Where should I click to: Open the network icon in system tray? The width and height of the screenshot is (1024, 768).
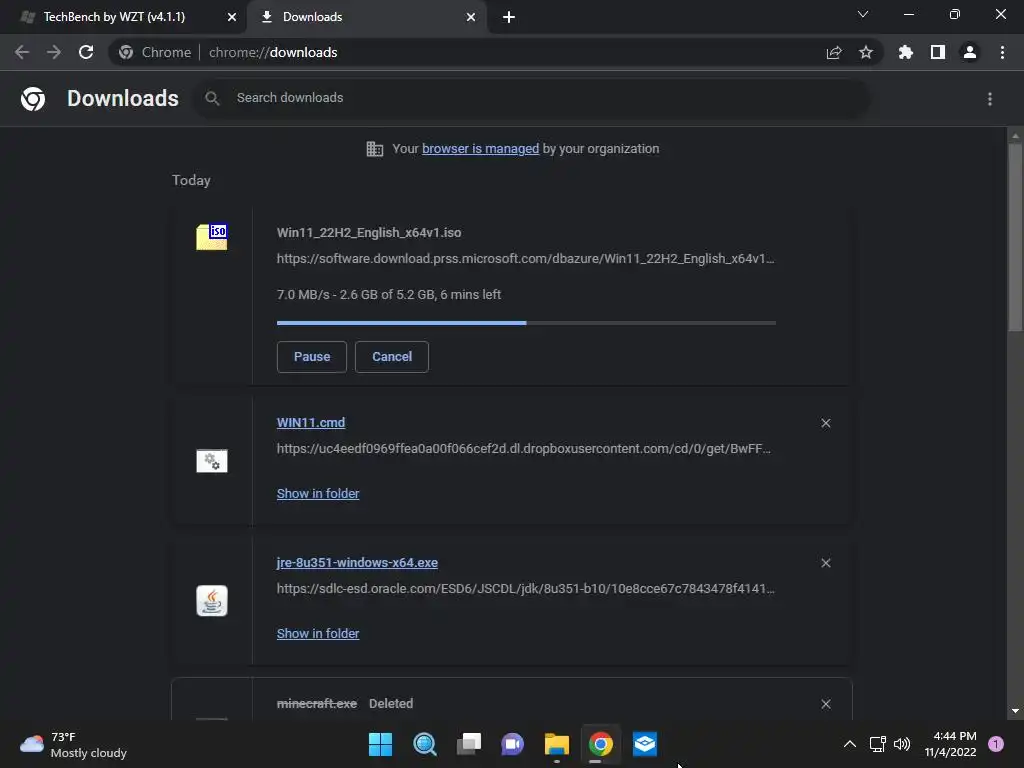point(877,744)
